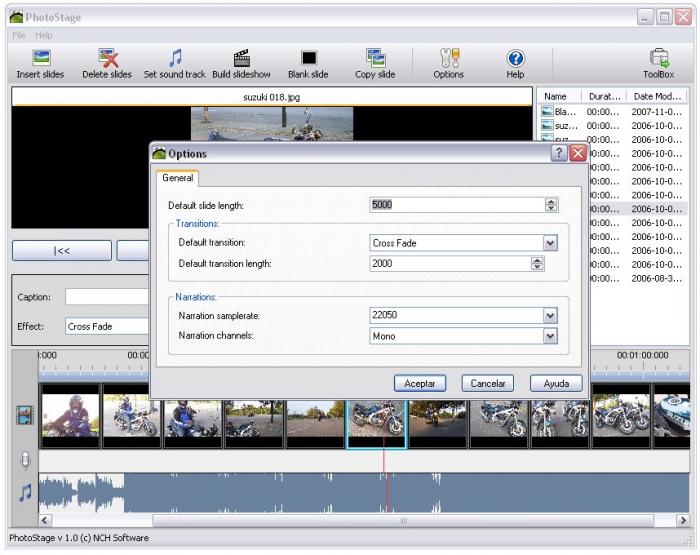This screenshot has width=700, height=555.
Task: Click the slide preview image
Action: tap(272, 124)
